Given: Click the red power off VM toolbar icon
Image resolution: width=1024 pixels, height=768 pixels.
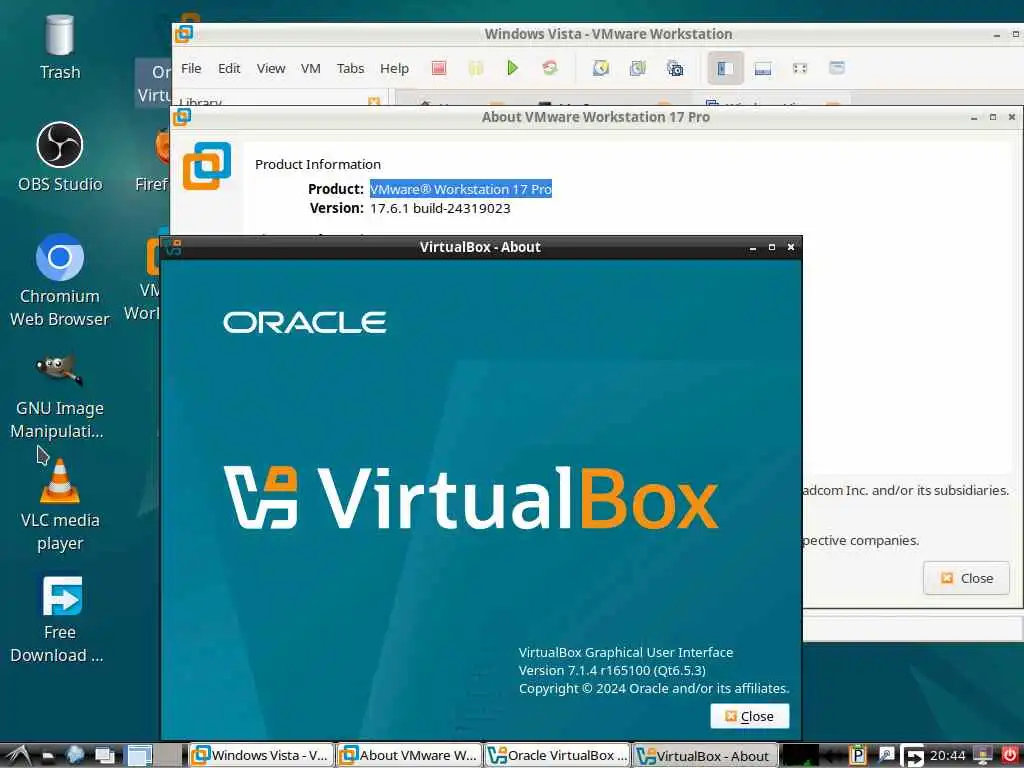Looking at the screenshot, I should pos(439,68).
